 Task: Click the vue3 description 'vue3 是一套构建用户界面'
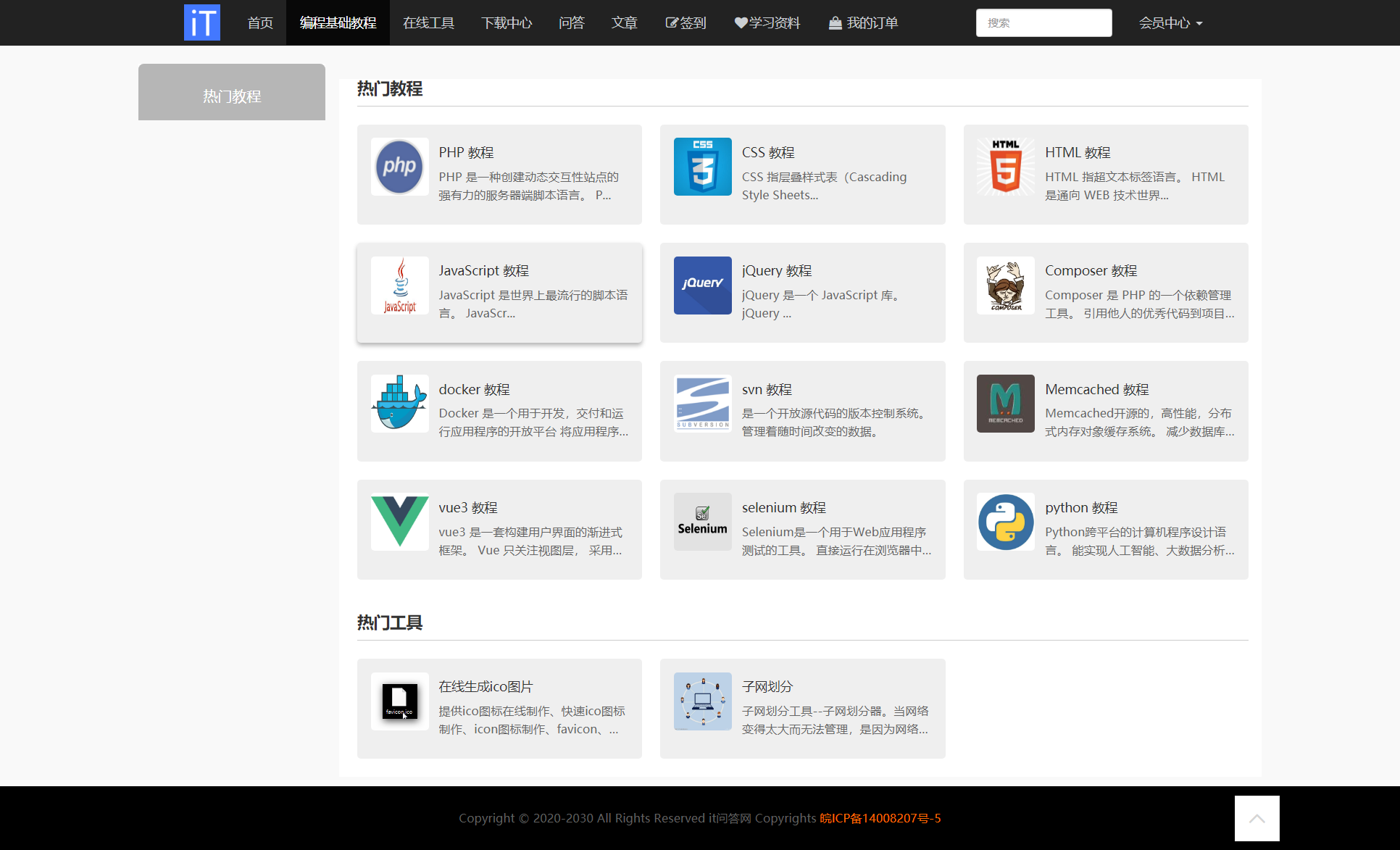[530, 541]
